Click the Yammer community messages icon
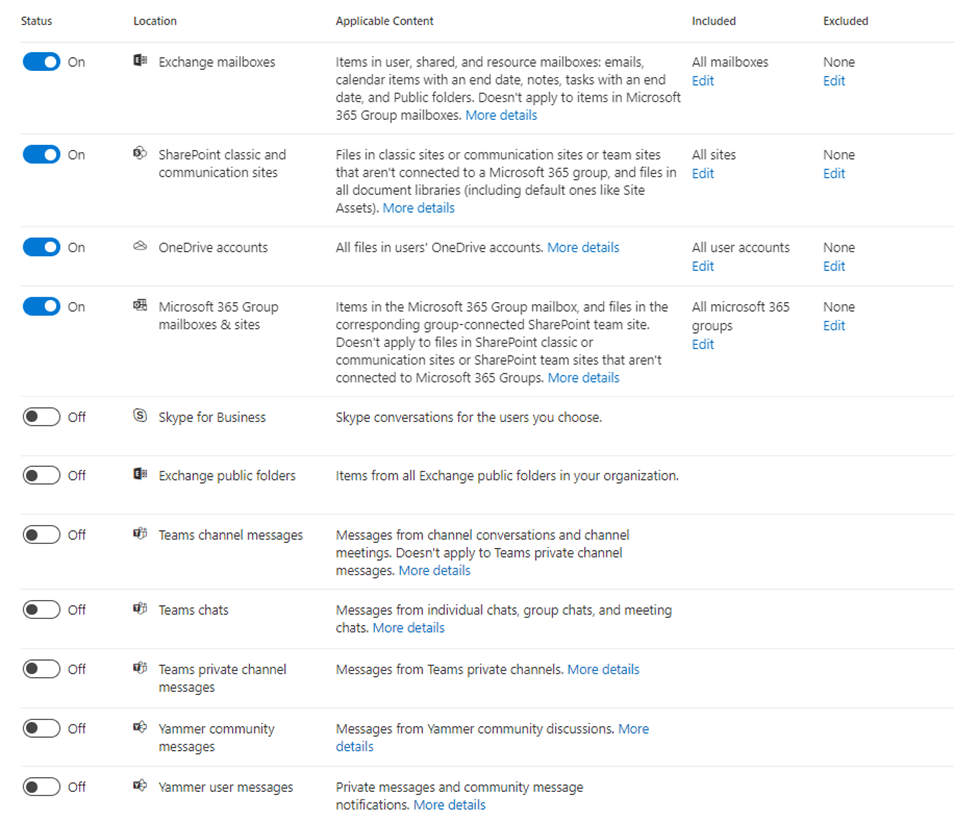The height and width of the screenshot is (821, 979). (140, 728)
